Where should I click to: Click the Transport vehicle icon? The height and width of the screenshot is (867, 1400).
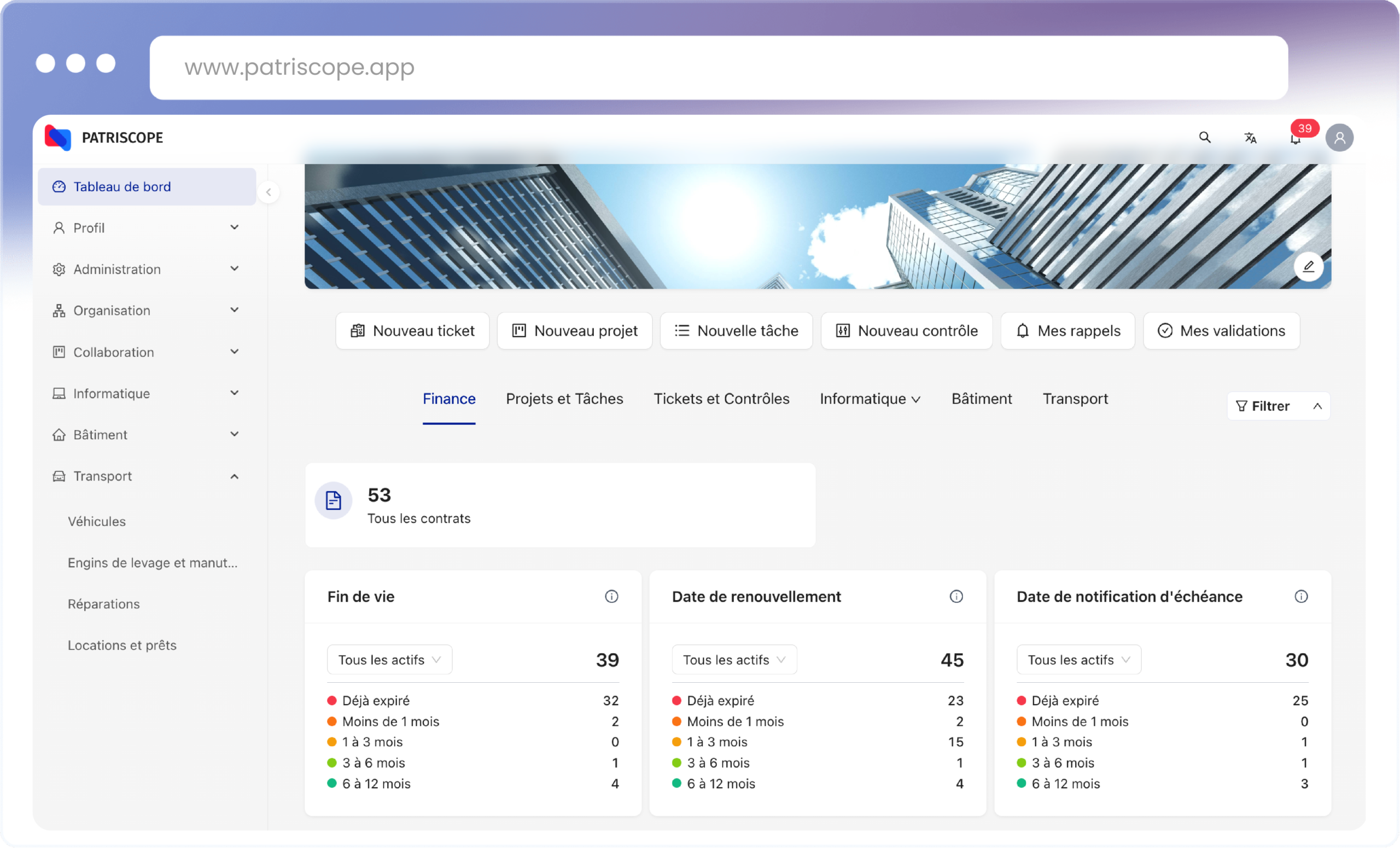click(59, 476)
